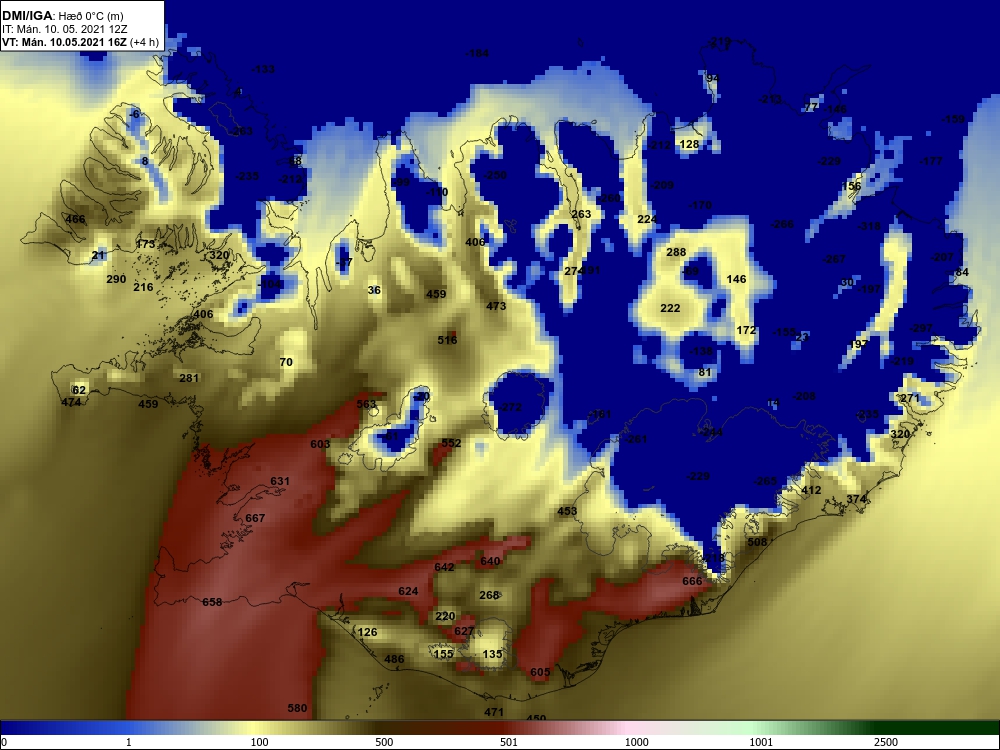Click the map value '552'
This screenshot has width=1000, height=750.
tap(451, 443)
